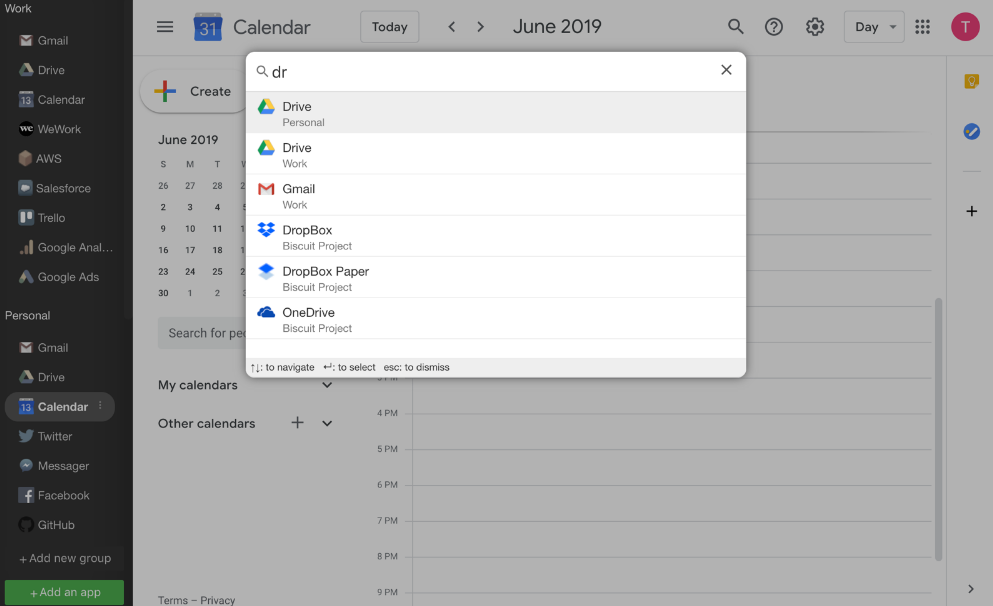
Task: Collapse the Other calendars section
Action: tap(327, 423)
